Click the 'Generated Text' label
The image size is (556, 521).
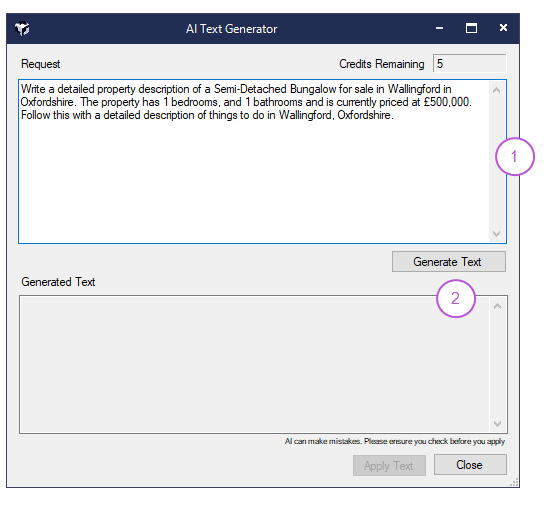tap(58, 282)
